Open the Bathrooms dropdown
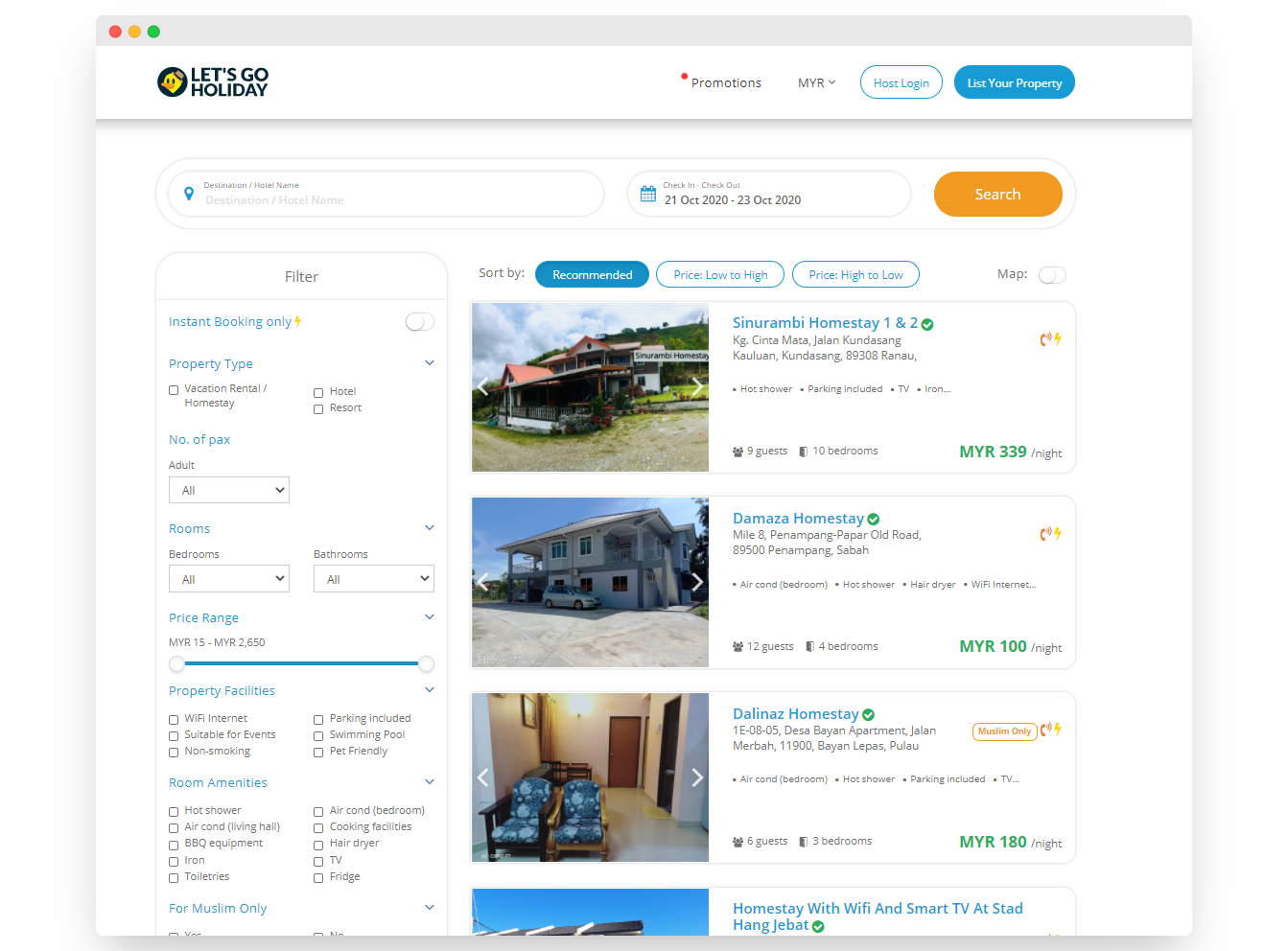Viewport: 1288px width, 951px height. tap(373, 579)
